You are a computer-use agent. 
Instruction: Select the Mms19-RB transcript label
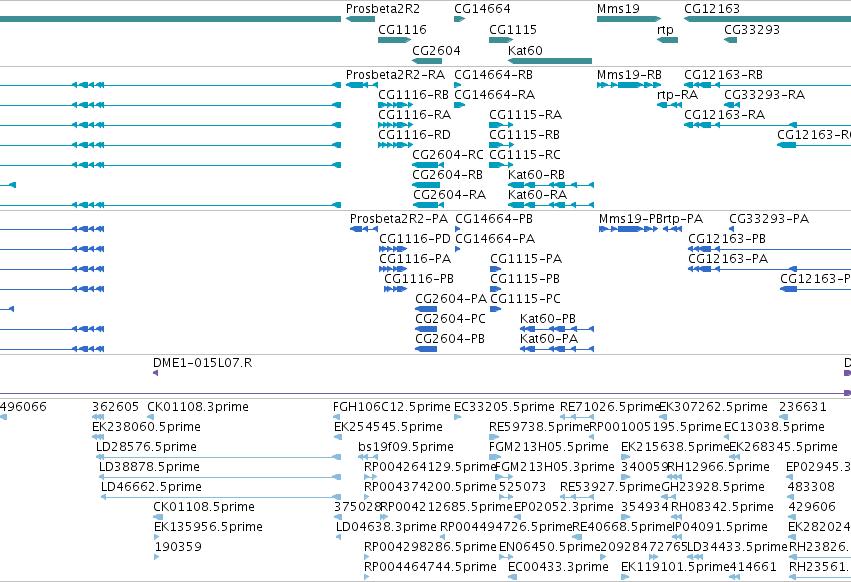tap(629, 74)
